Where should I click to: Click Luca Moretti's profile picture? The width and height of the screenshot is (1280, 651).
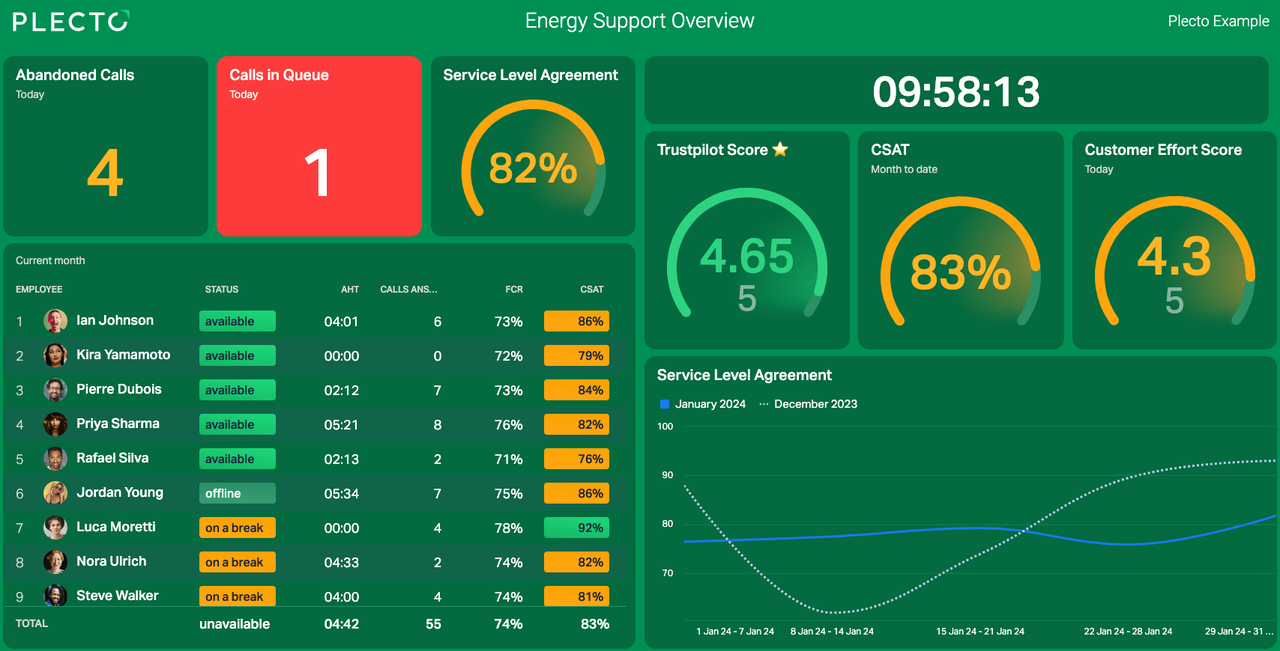(x=55, y=527)
